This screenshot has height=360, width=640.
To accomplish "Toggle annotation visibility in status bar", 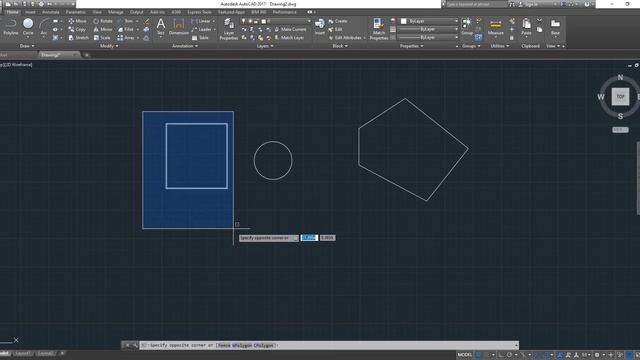I will click(x=560, y=355).
